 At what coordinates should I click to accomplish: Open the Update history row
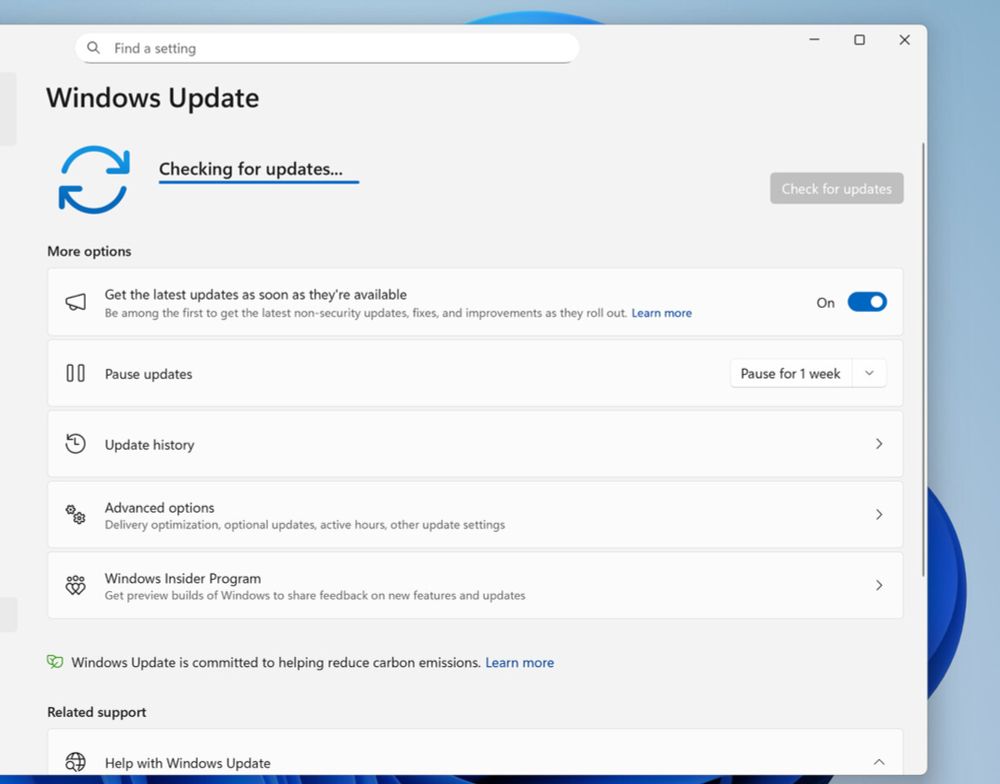tap(475, 444)
